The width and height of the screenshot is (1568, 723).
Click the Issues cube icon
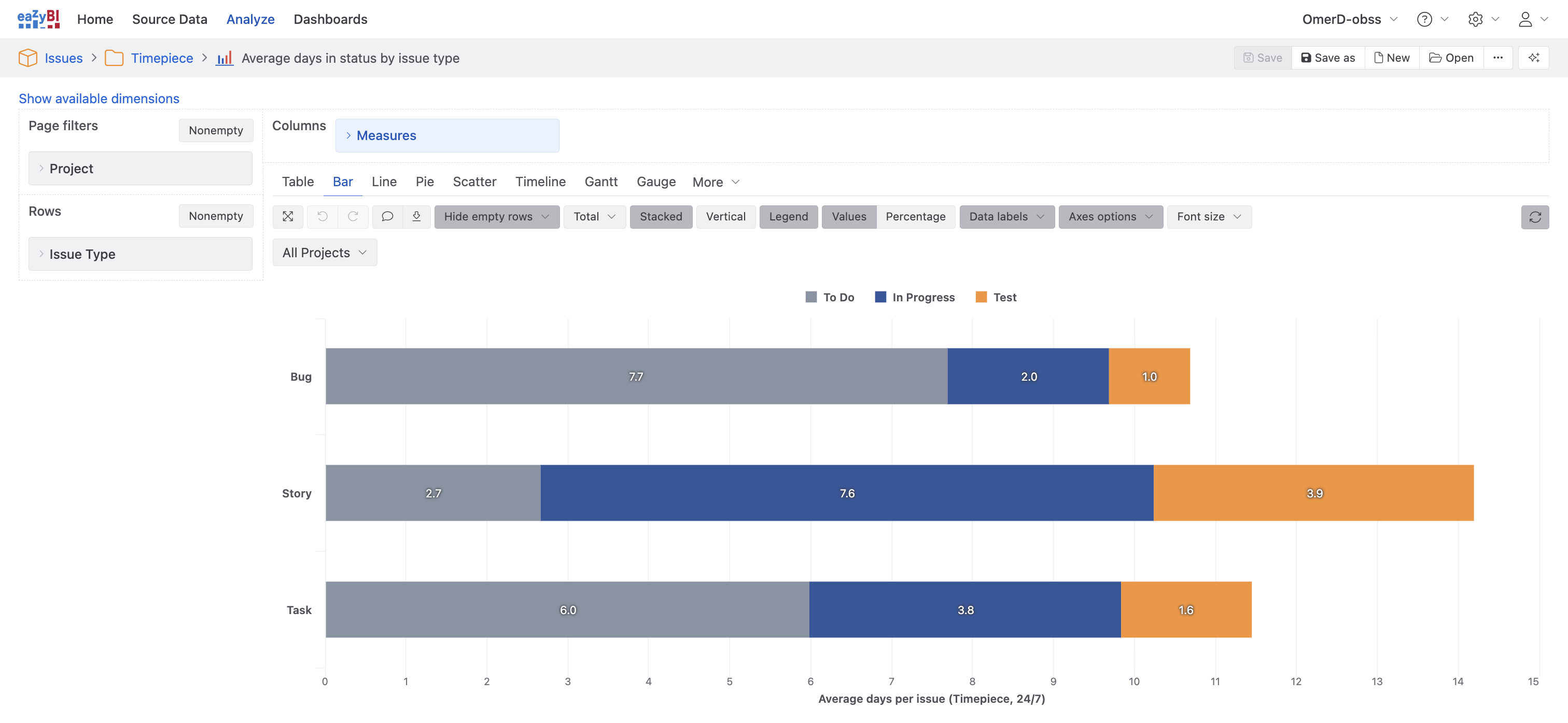tap(28, 58)
